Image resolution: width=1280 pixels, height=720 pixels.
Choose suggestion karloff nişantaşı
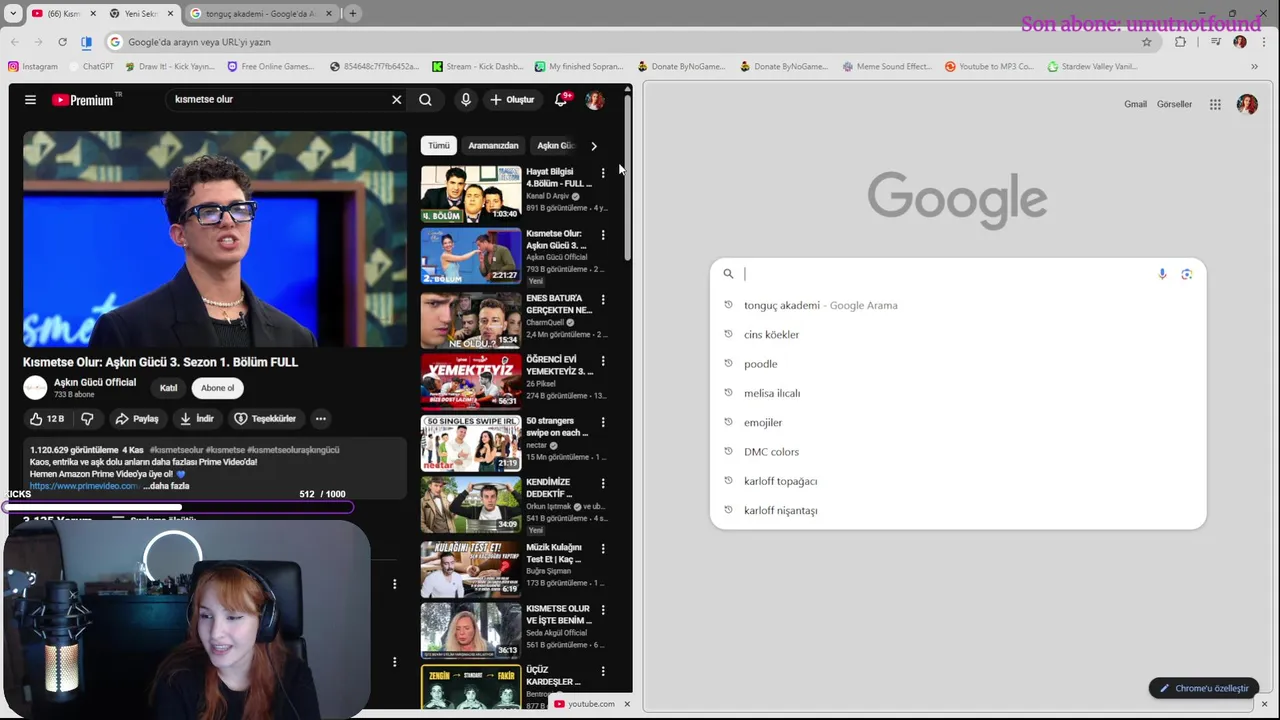(x=958, y=510)
